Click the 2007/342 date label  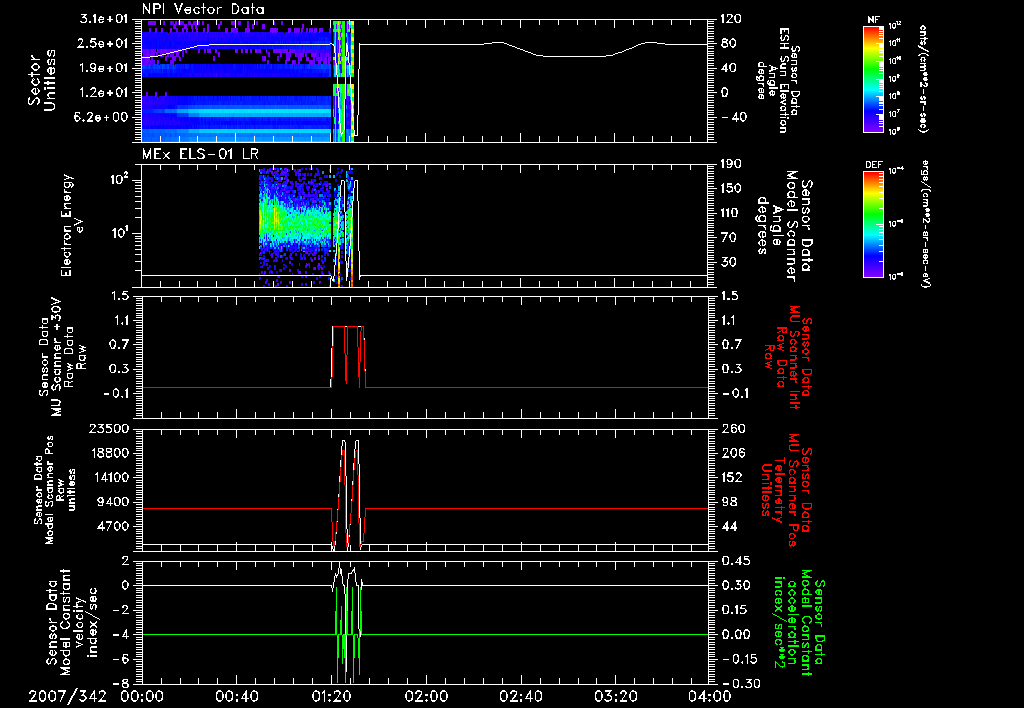point(67,696)
